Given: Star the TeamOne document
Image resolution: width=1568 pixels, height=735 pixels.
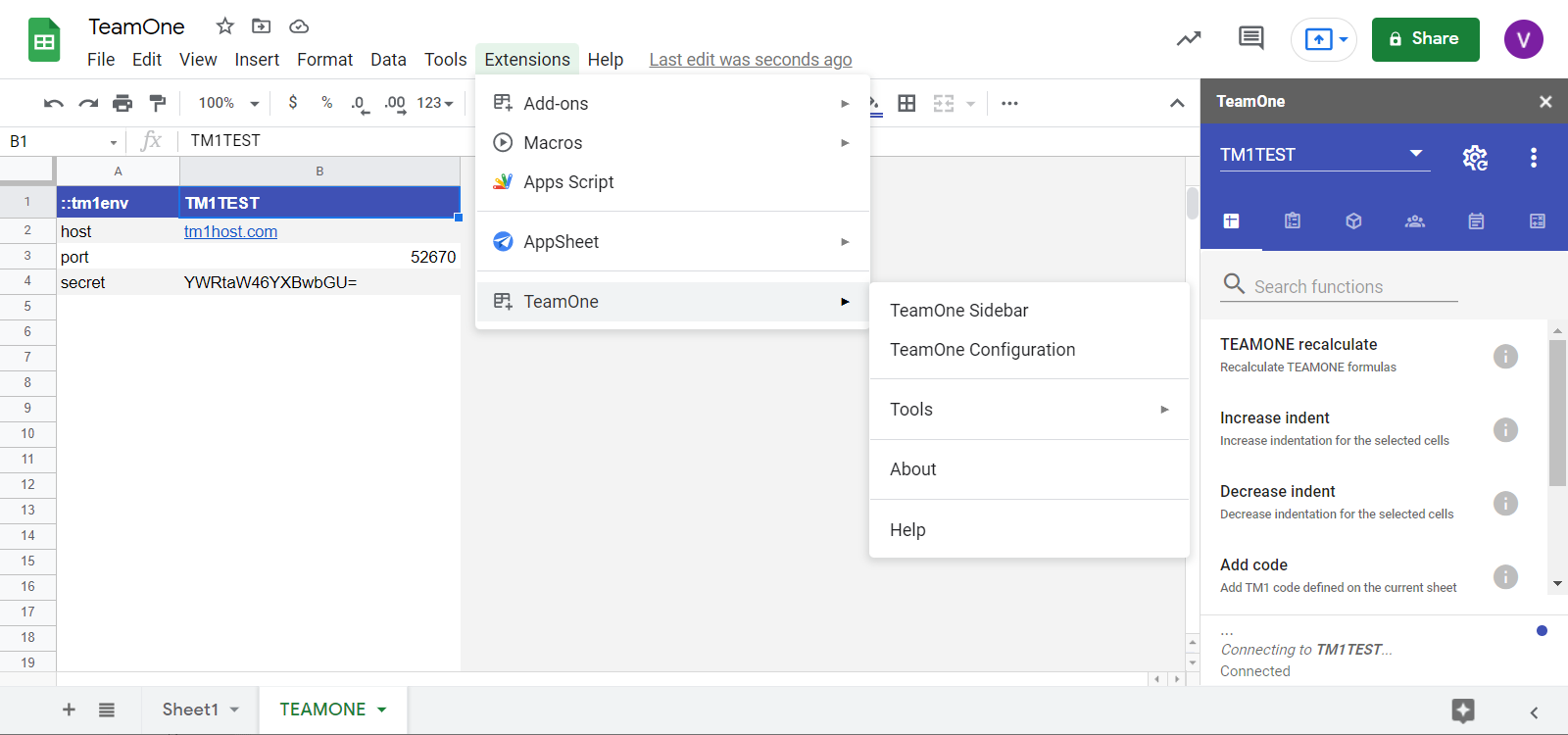Looking at the screenshot, I should 225,26.
